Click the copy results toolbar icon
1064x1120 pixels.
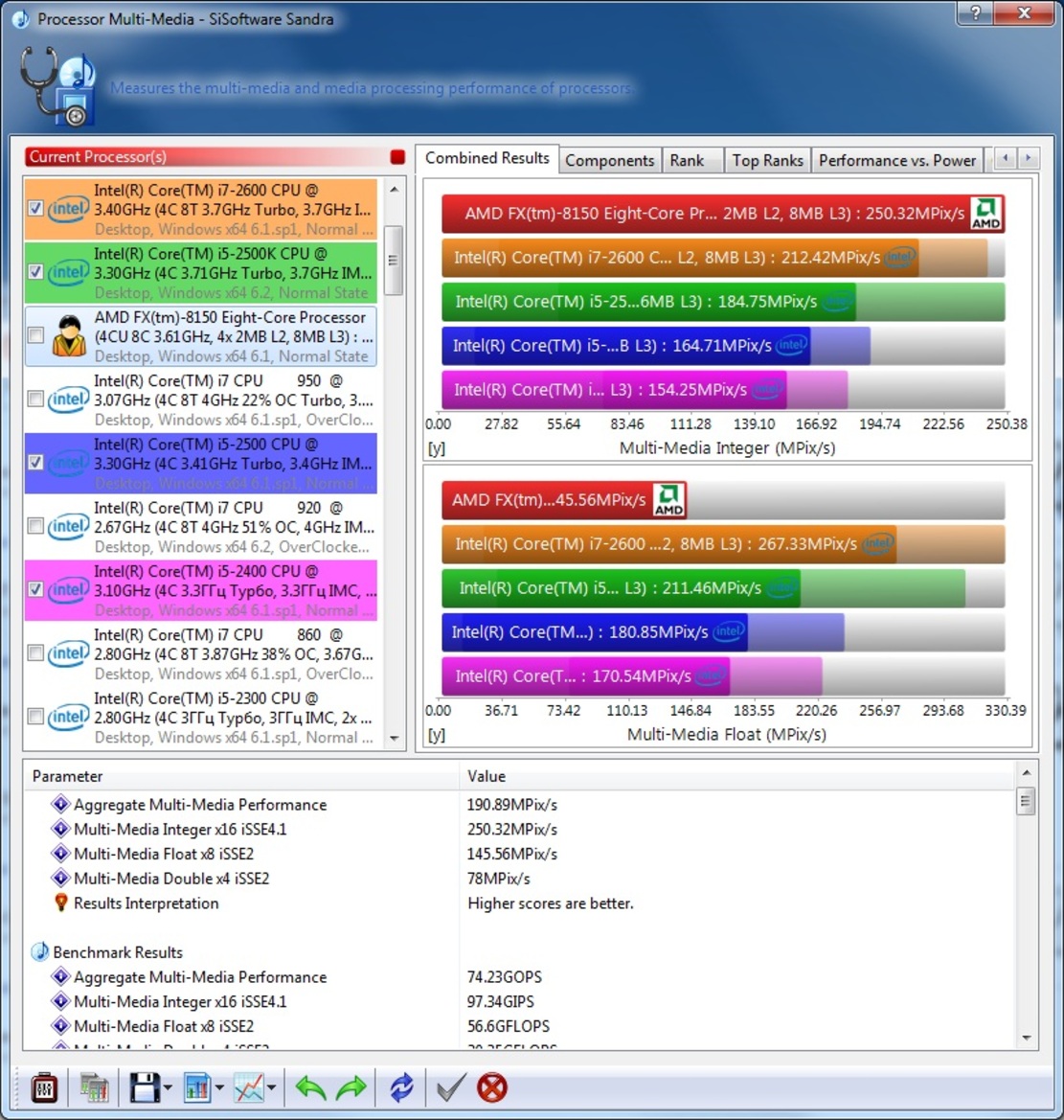click(94, 1087)
